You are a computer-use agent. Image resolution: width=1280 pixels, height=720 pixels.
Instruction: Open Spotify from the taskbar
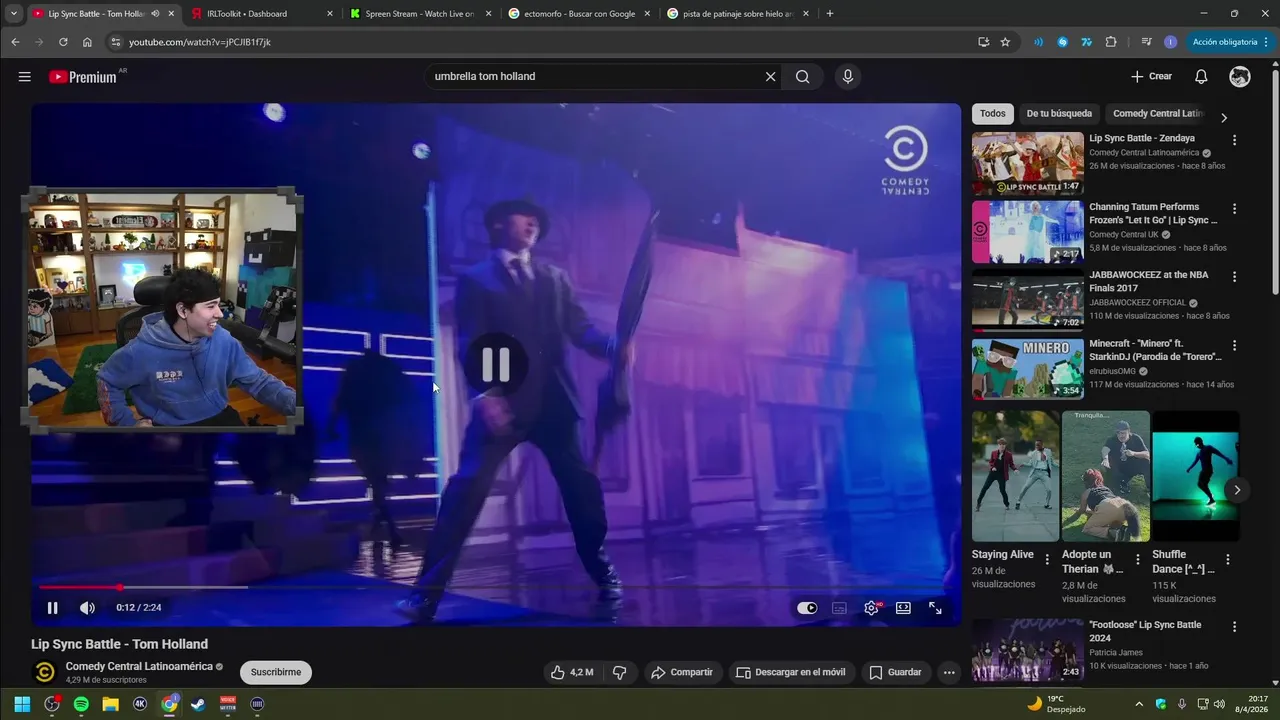81,704
